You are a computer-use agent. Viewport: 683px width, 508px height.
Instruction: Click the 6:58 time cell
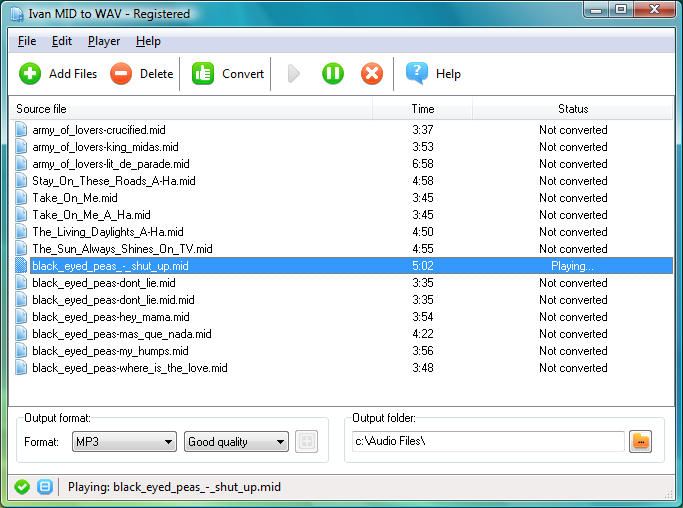pyautogui.click(x=423, y=164)
